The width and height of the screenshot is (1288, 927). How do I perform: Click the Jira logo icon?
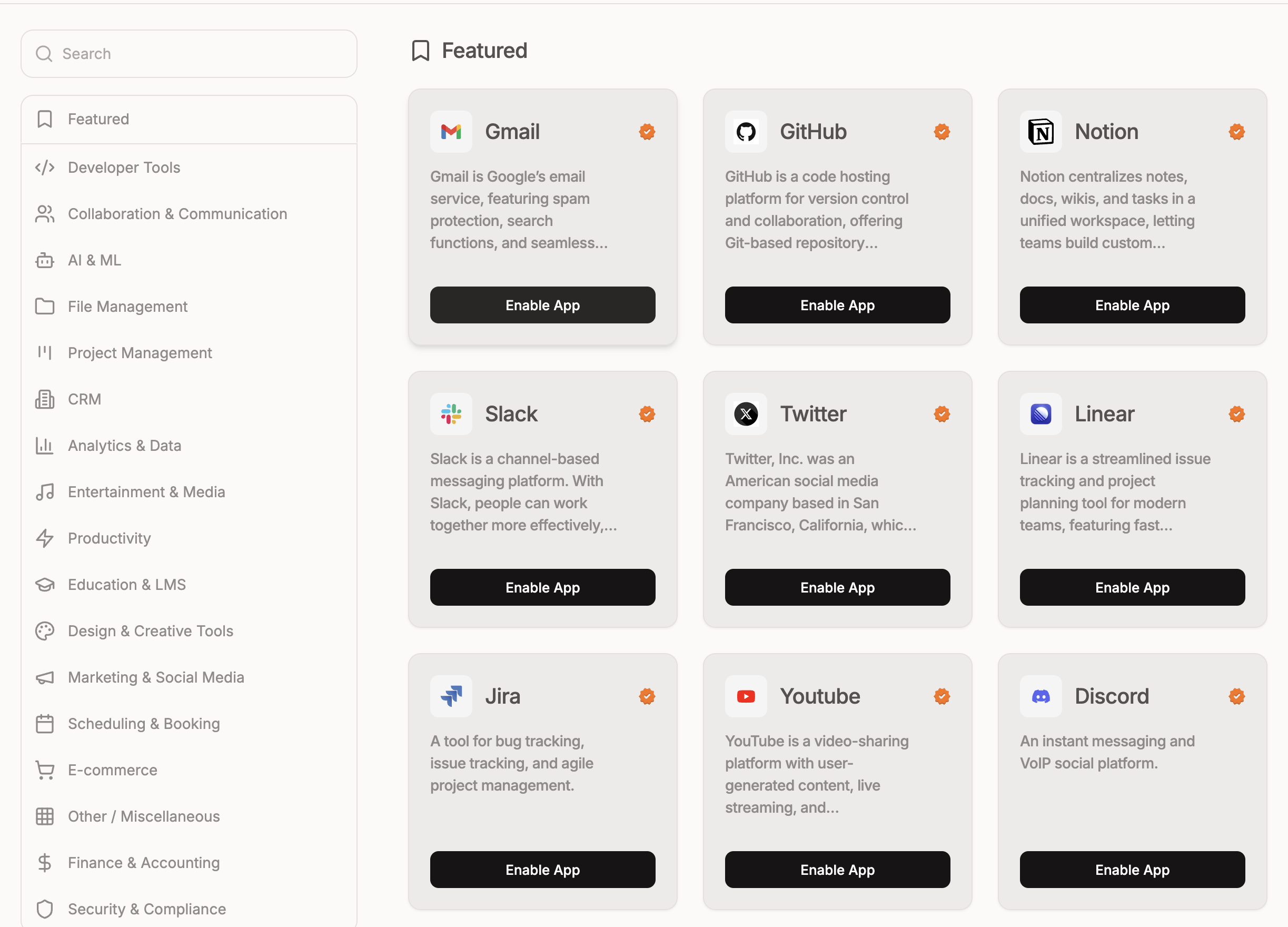[451, 696]
